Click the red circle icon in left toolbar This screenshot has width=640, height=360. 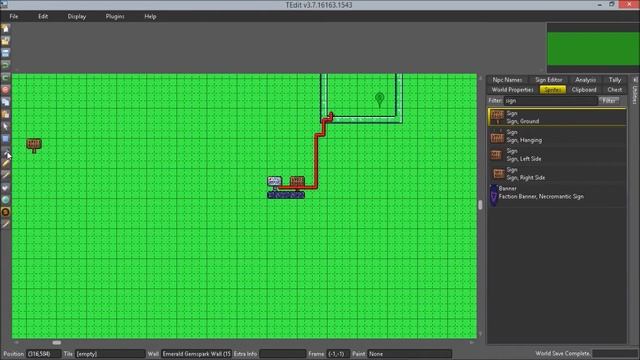(6, 90)
